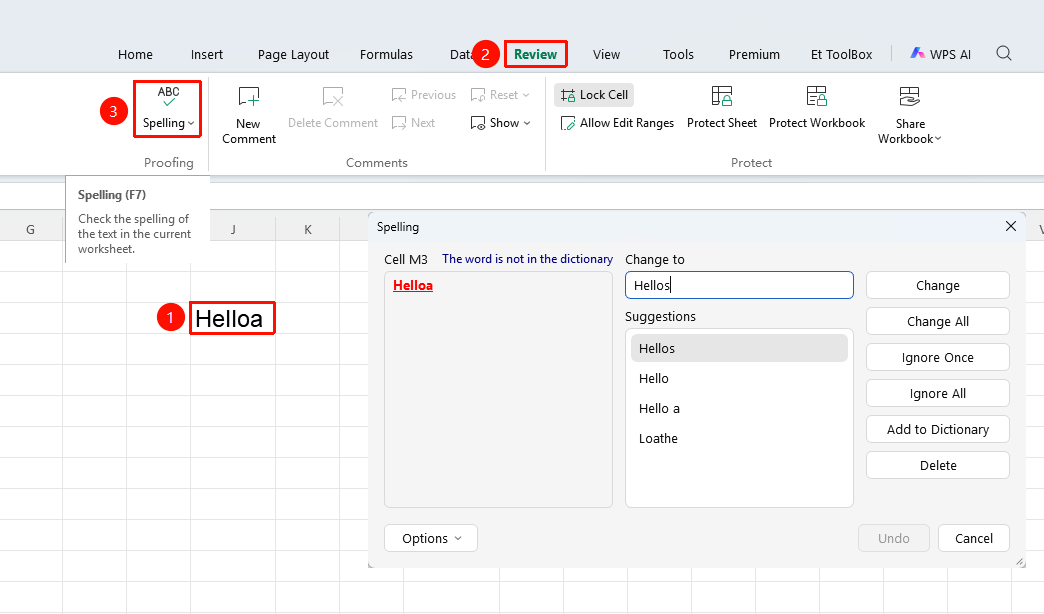The image size is (1044, 614).
Task: Click Add to Dictionary
Action: click(937, 430)
